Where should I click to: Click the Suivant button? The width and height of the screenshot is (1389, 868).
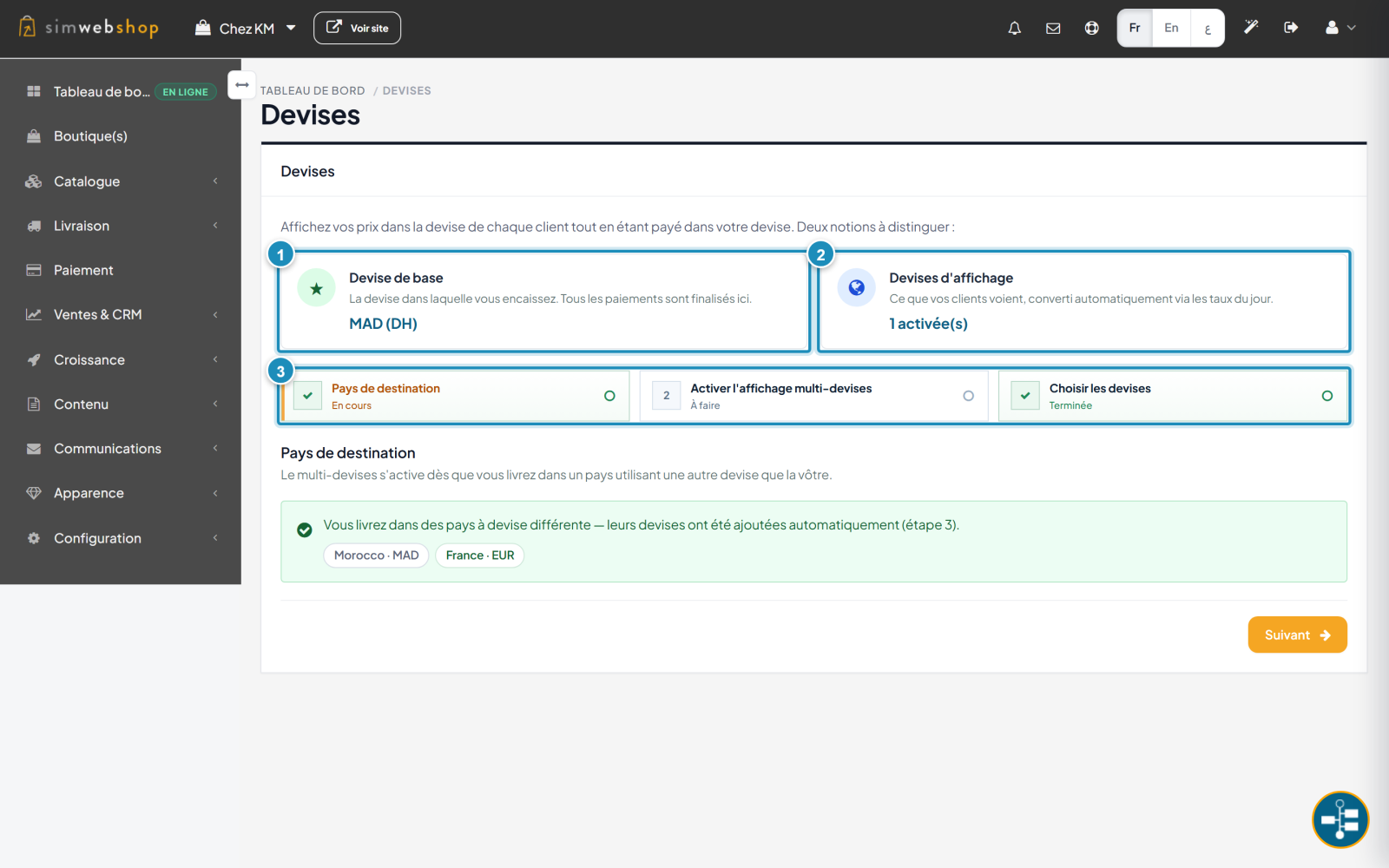click(x=1297, y=635)
